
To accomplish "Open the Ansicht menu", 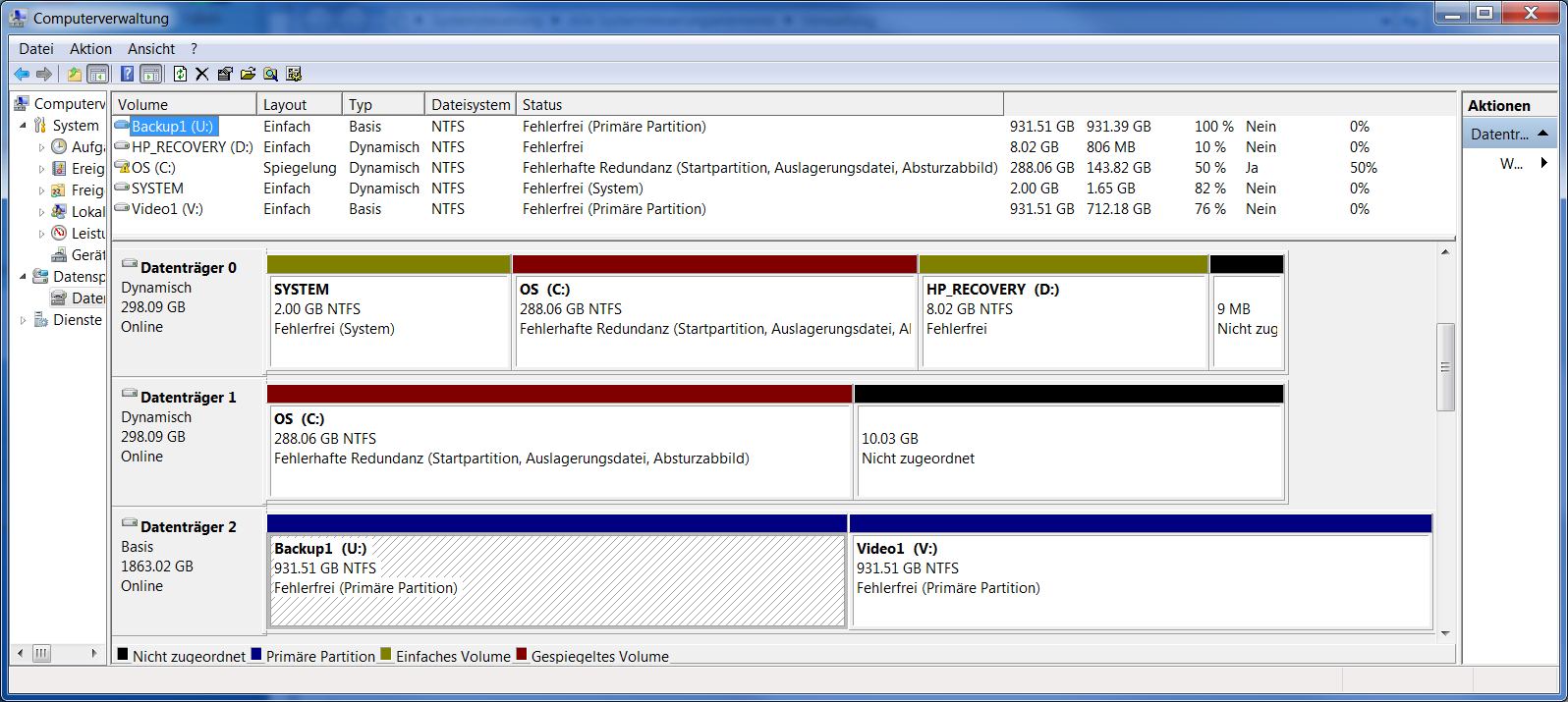I will (151, 48).
